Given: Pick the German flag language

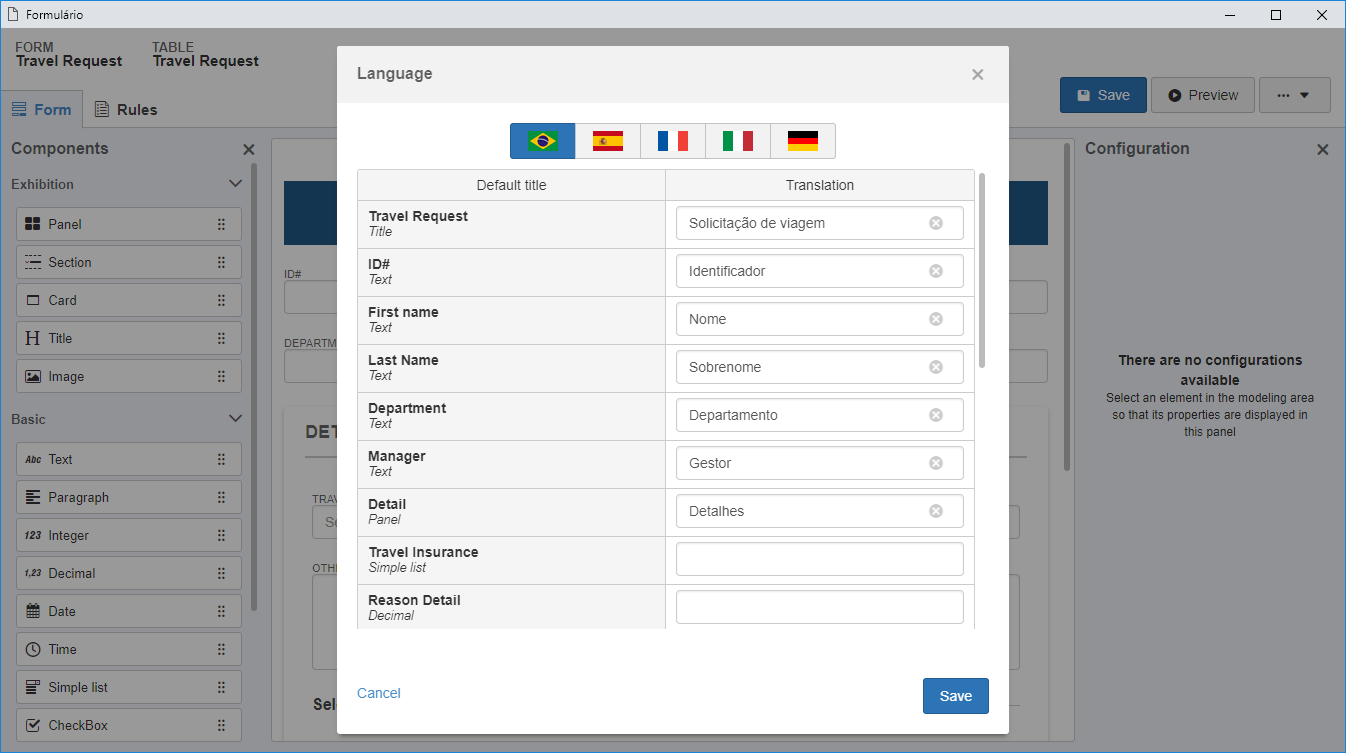Looking at the screenshot, I should click(x=803, y=141).
